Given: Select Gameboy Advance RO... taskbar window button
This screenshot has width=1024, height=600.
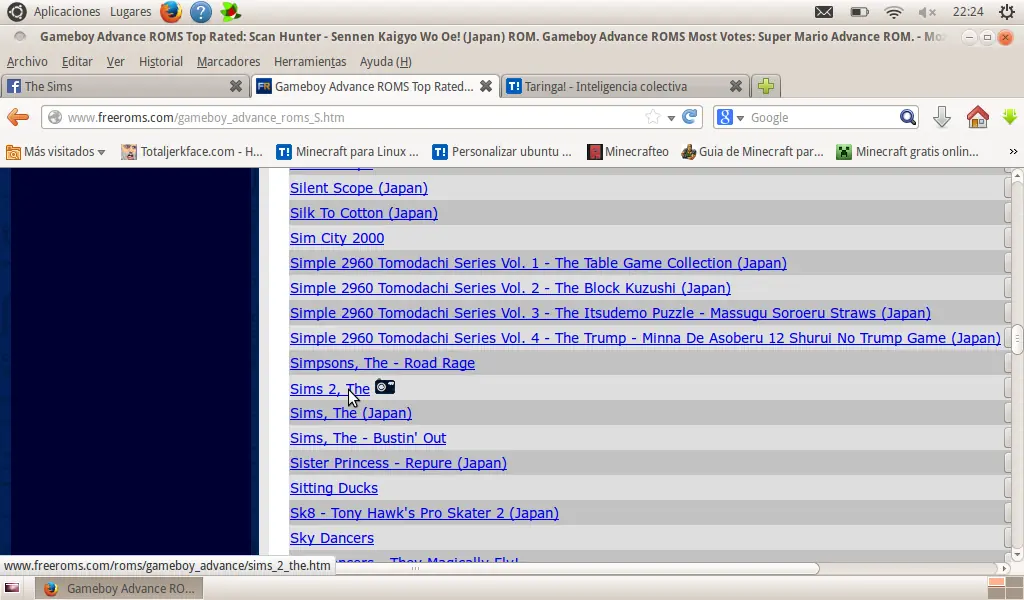Looking at the screenshot, I should (x=118, y=588).
